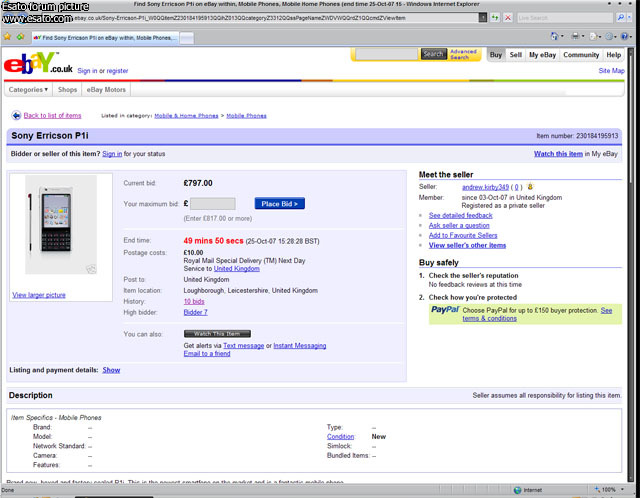The image size is (640, 498).
Task: Click Add to Favourite Sellers link
Action: pos(463,235)
